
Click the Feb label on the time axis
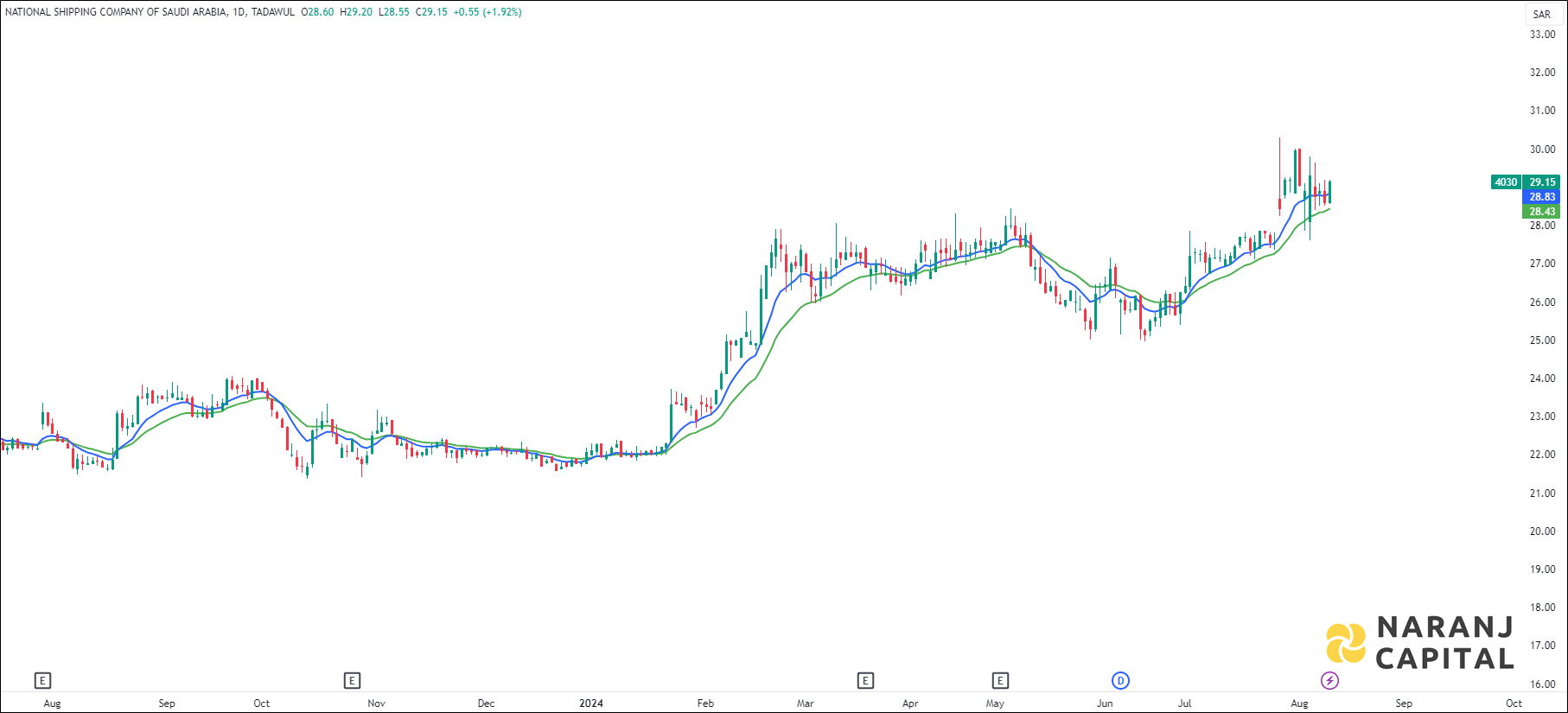[705, 703]
